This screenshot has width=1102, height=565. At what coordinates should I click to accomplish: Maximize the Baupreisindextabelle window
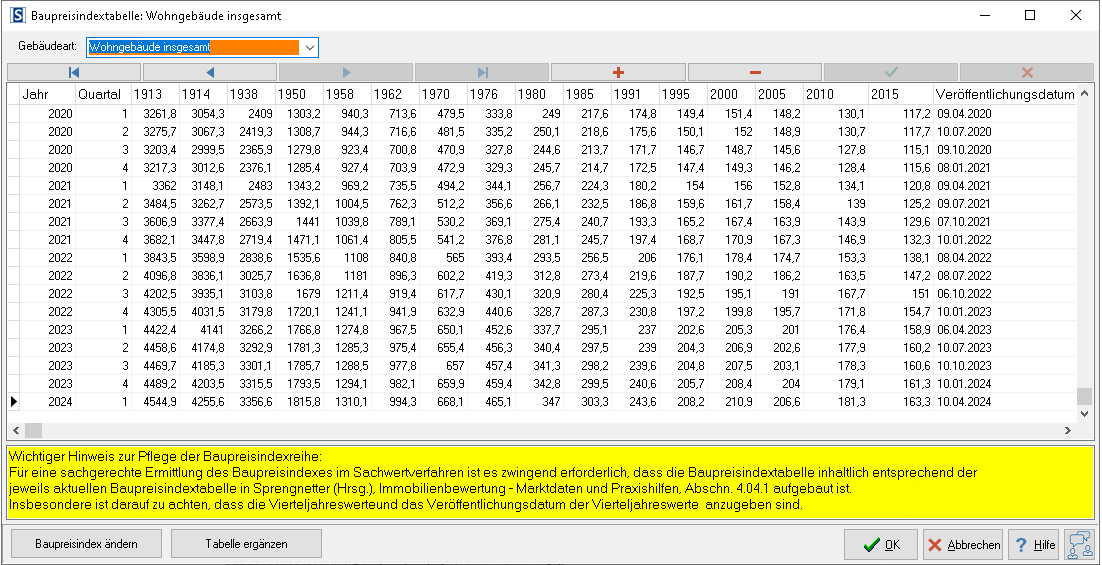1030,15
